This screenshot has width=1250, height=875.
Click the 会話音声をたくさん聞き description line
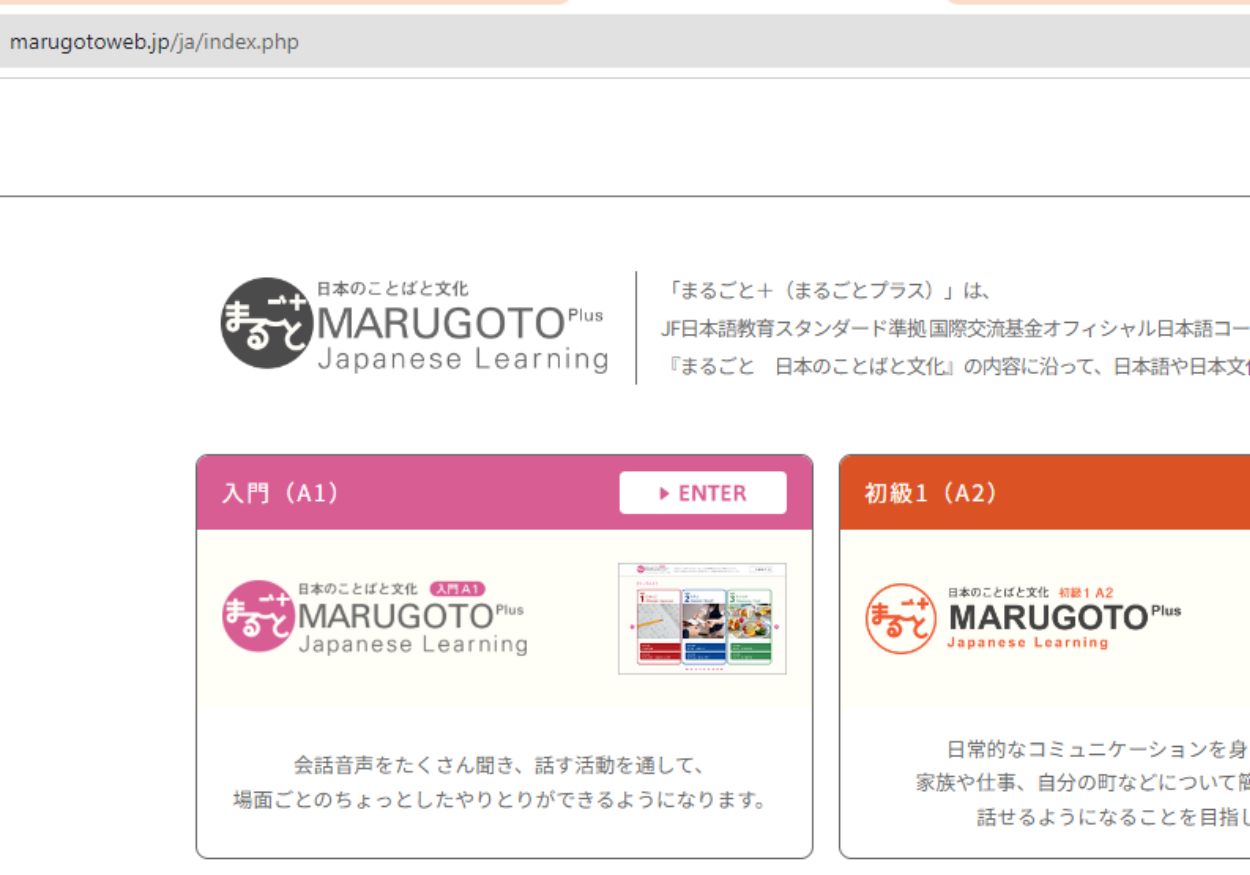(x=500, y=767)
